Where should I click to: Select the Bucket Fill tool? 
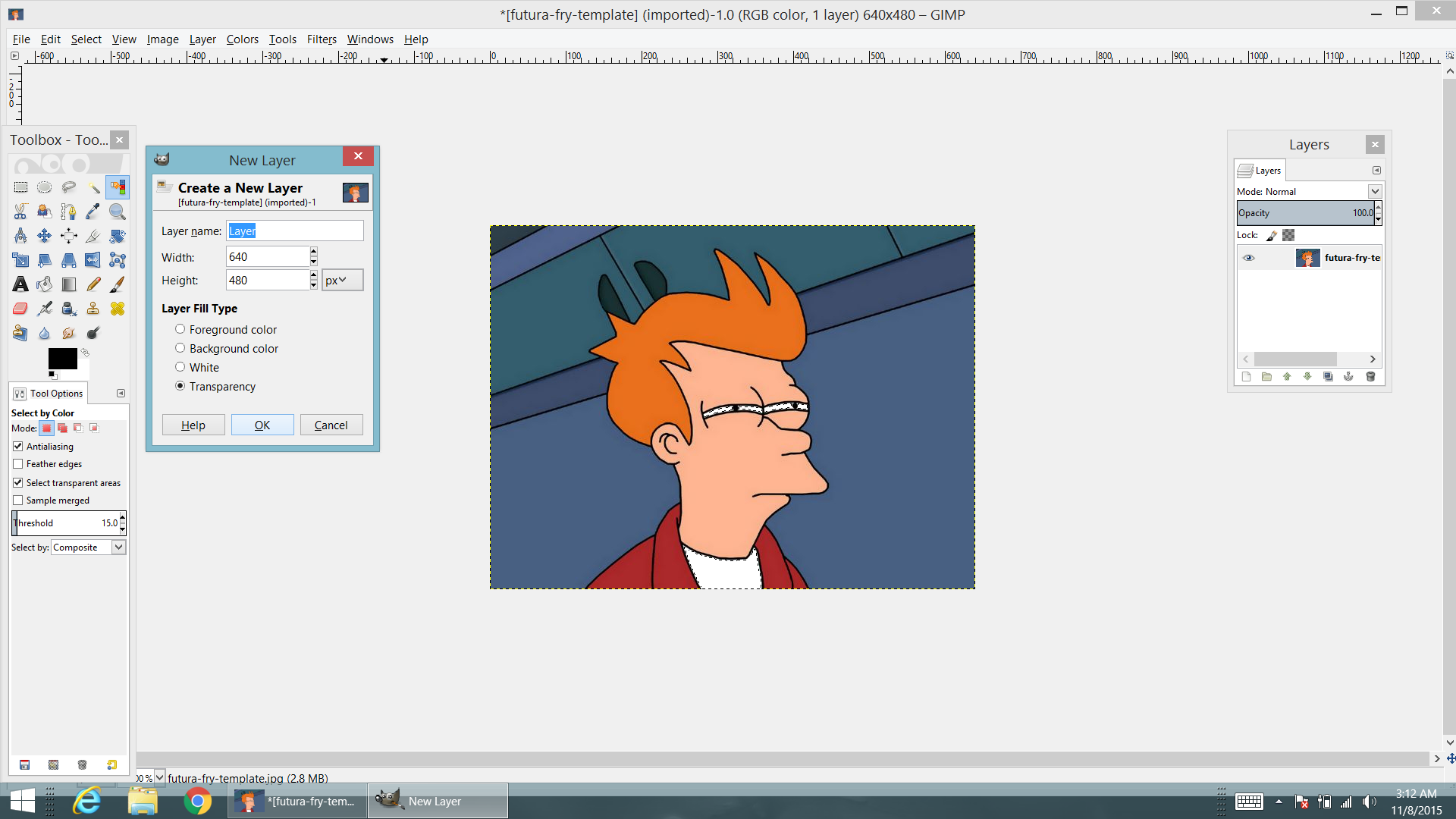click(45, 284)
